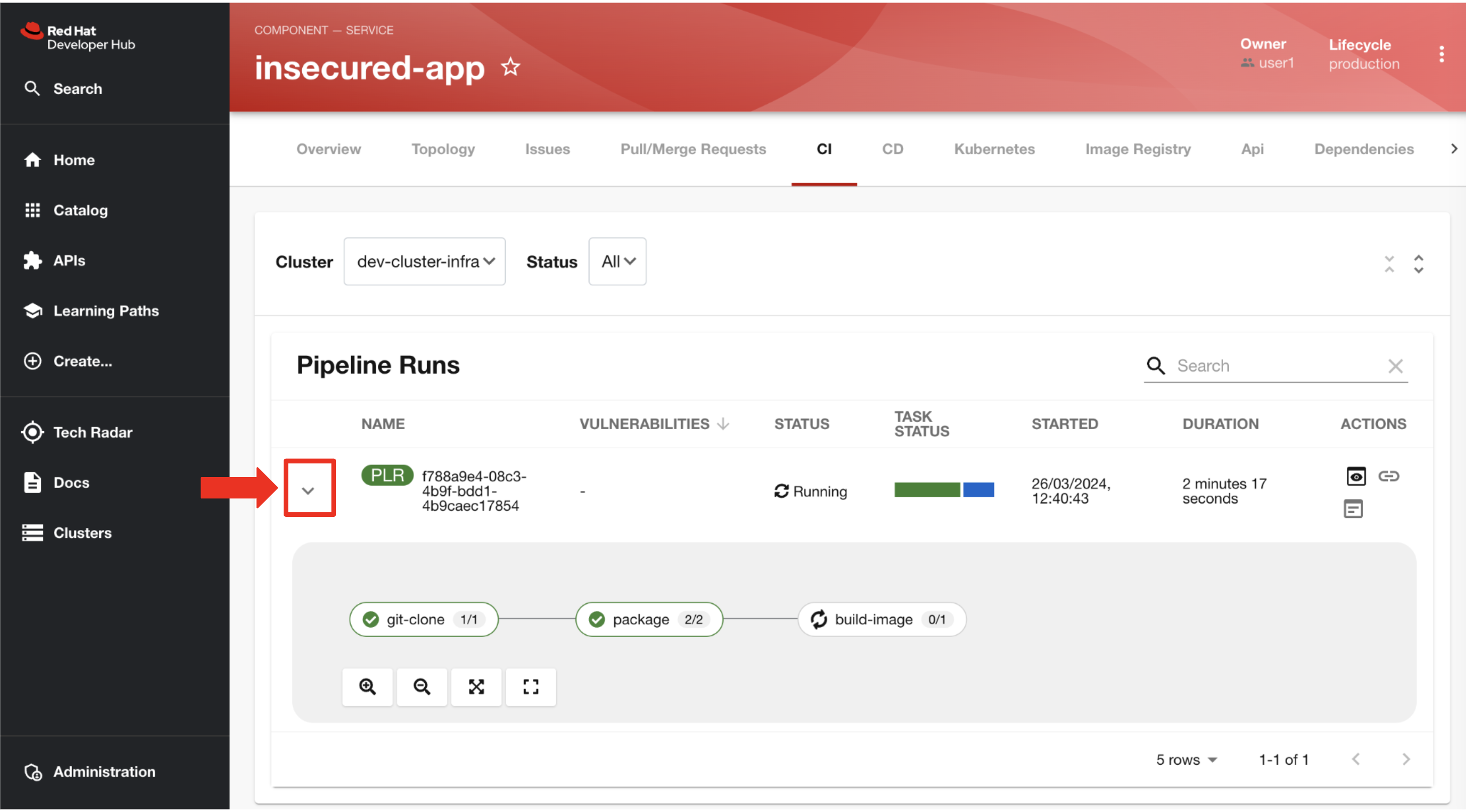Viewport: 1466px width, 812px height.
Task: Open the Image Registry tab
Action: (1137, 149)
